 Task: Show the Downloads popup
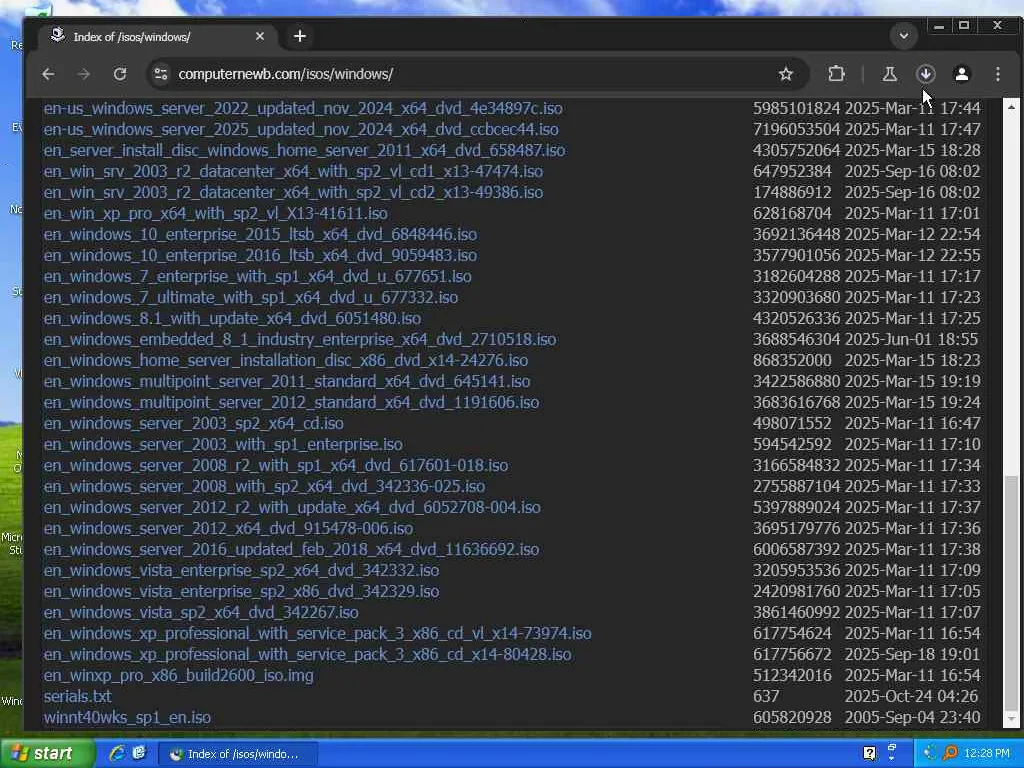click(x=925, y=74)
